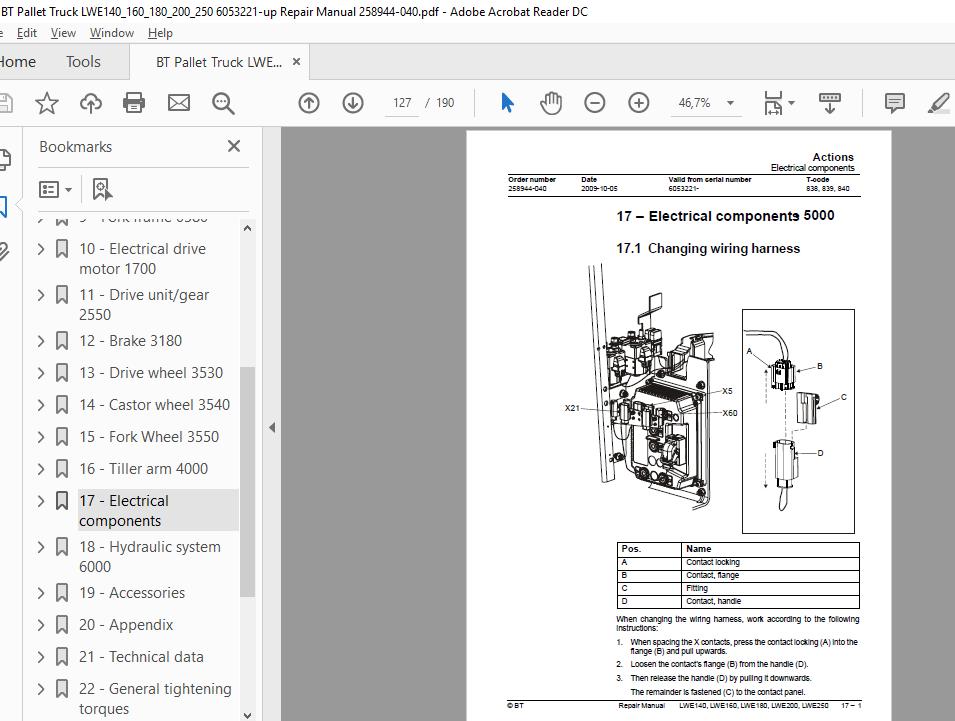This screenshot has width=955, height=721.
Task: Jump to 14 - Castor wheel 3540
Action: [x=155, y=405]
